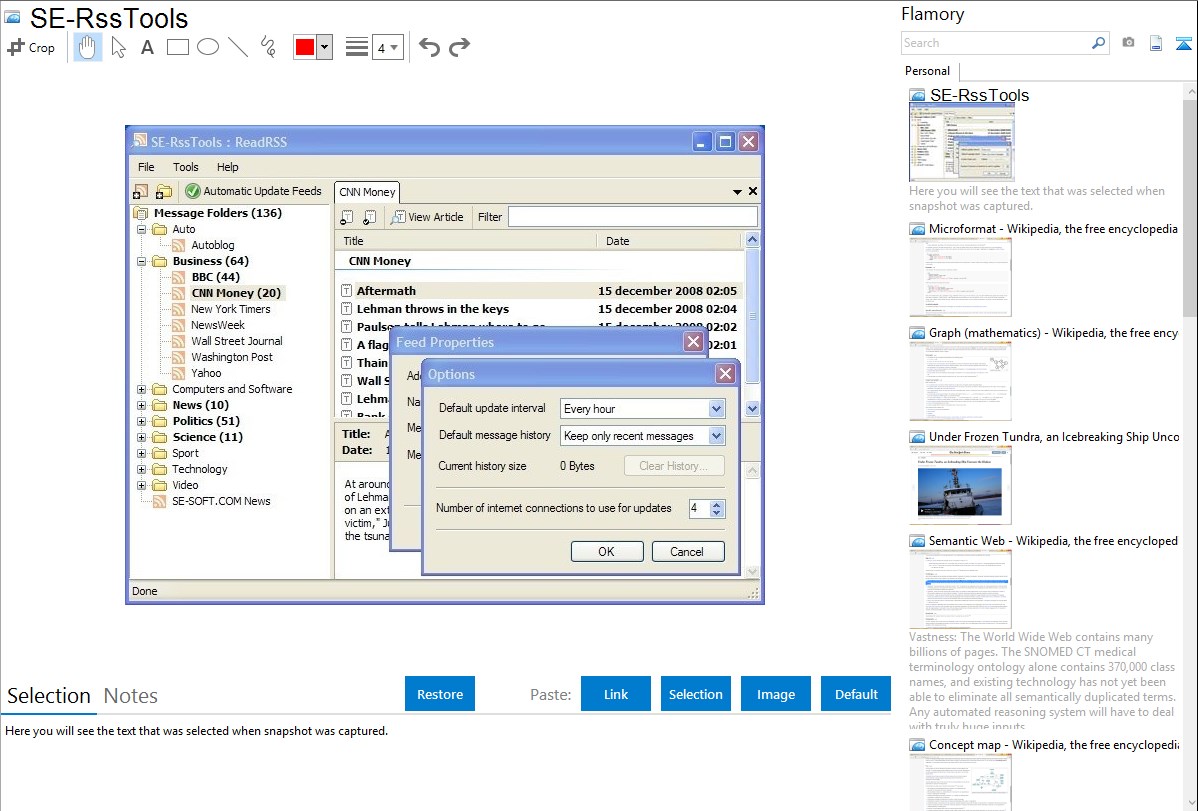Open the color picker dropdown arrow
Viewport: 1198px width, 811px height.
[x=324, y=47]
